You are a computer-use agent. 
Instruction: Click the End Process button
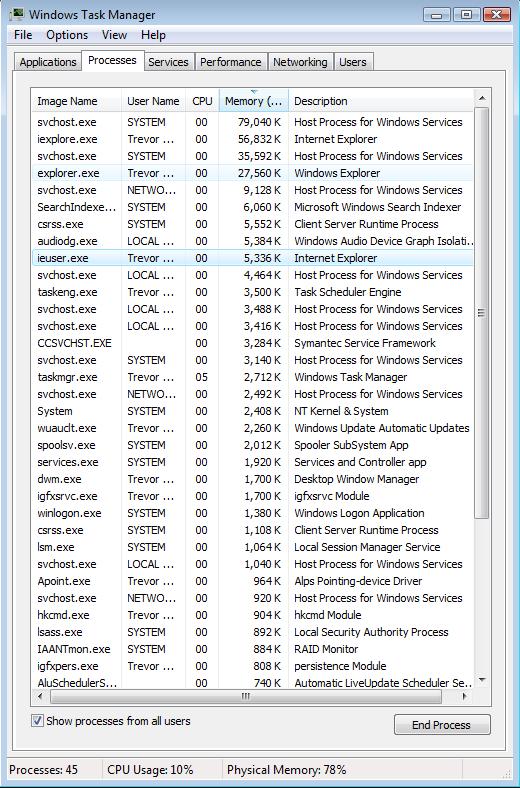(442, 725)
